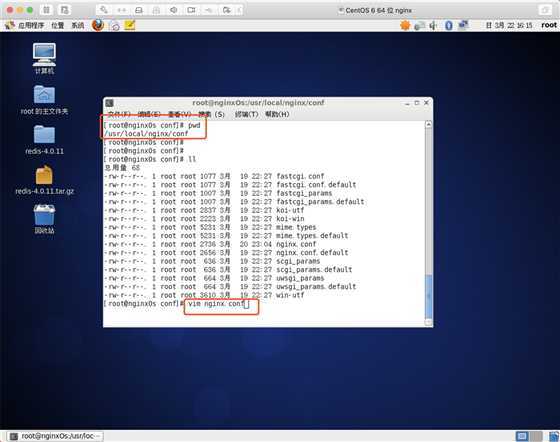Select the redis-4.0.11 folder desktop icon

(x=44, y=140)
